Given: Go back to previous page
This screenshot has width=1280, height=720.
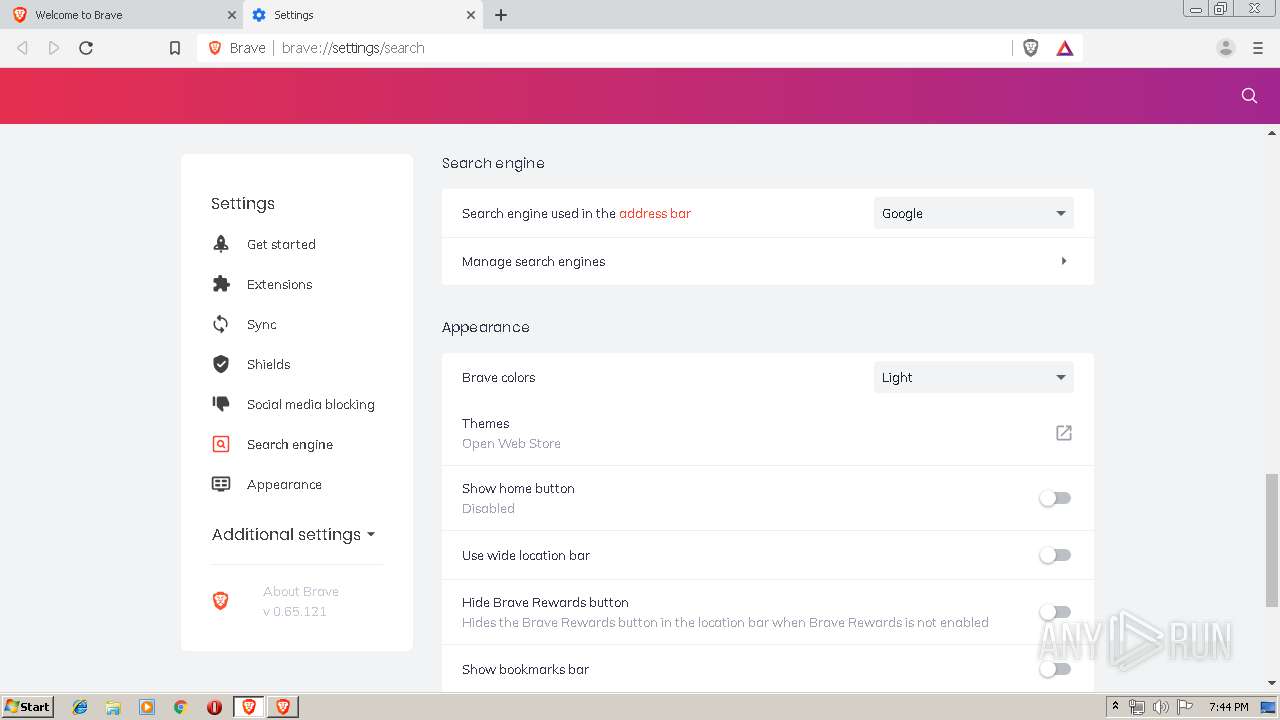Looking at the screenshot, I should click(x=22, y=47).
